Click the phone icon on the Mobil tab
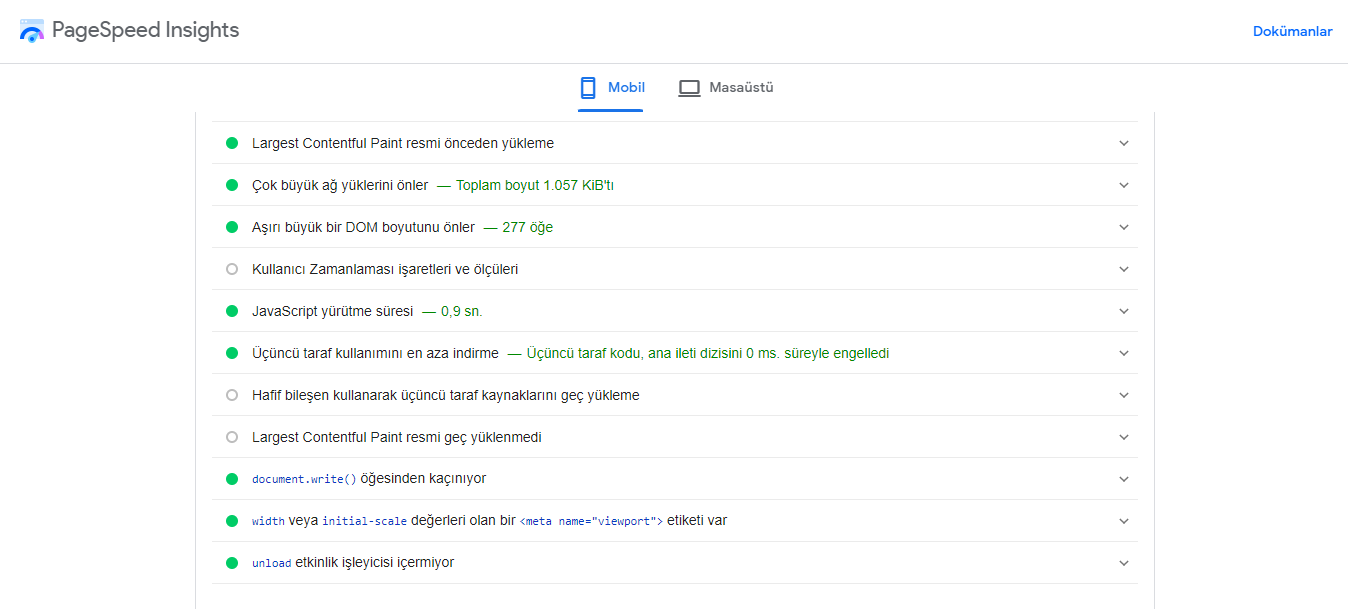Screen dimensions: 1348x609 (586, 87)
